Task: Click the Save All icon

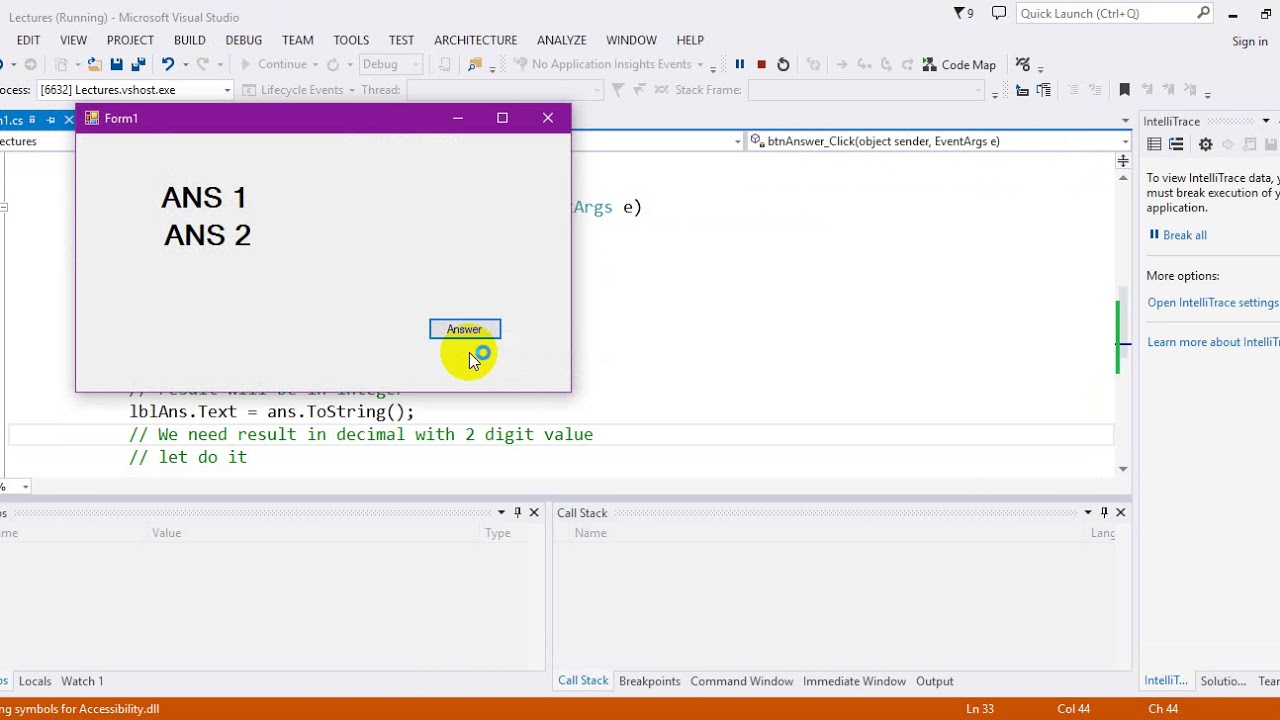Action: coord(138,64)
